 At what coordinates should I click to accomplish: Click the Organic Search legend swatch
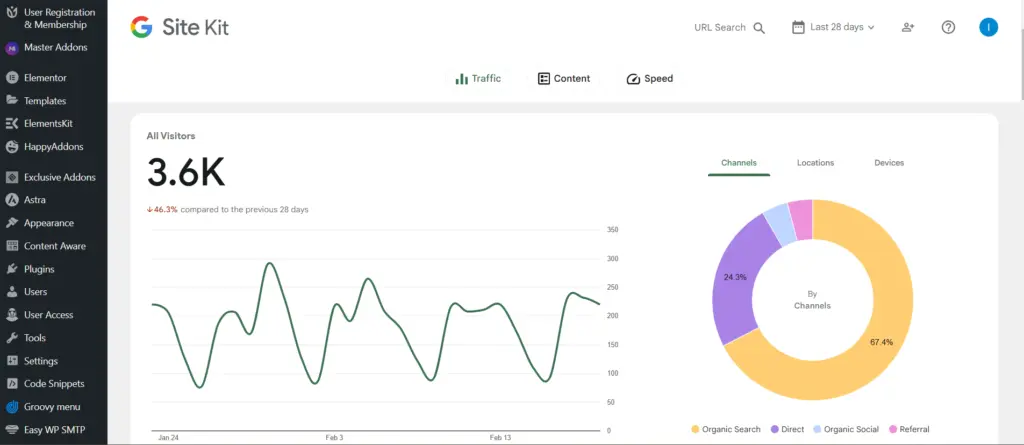(696, 429)
